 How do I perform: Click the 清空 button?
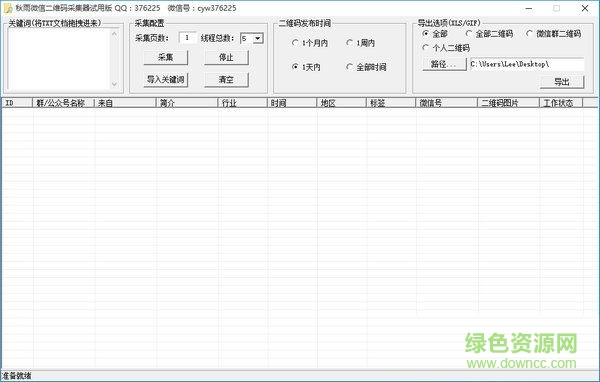point(226,80)
